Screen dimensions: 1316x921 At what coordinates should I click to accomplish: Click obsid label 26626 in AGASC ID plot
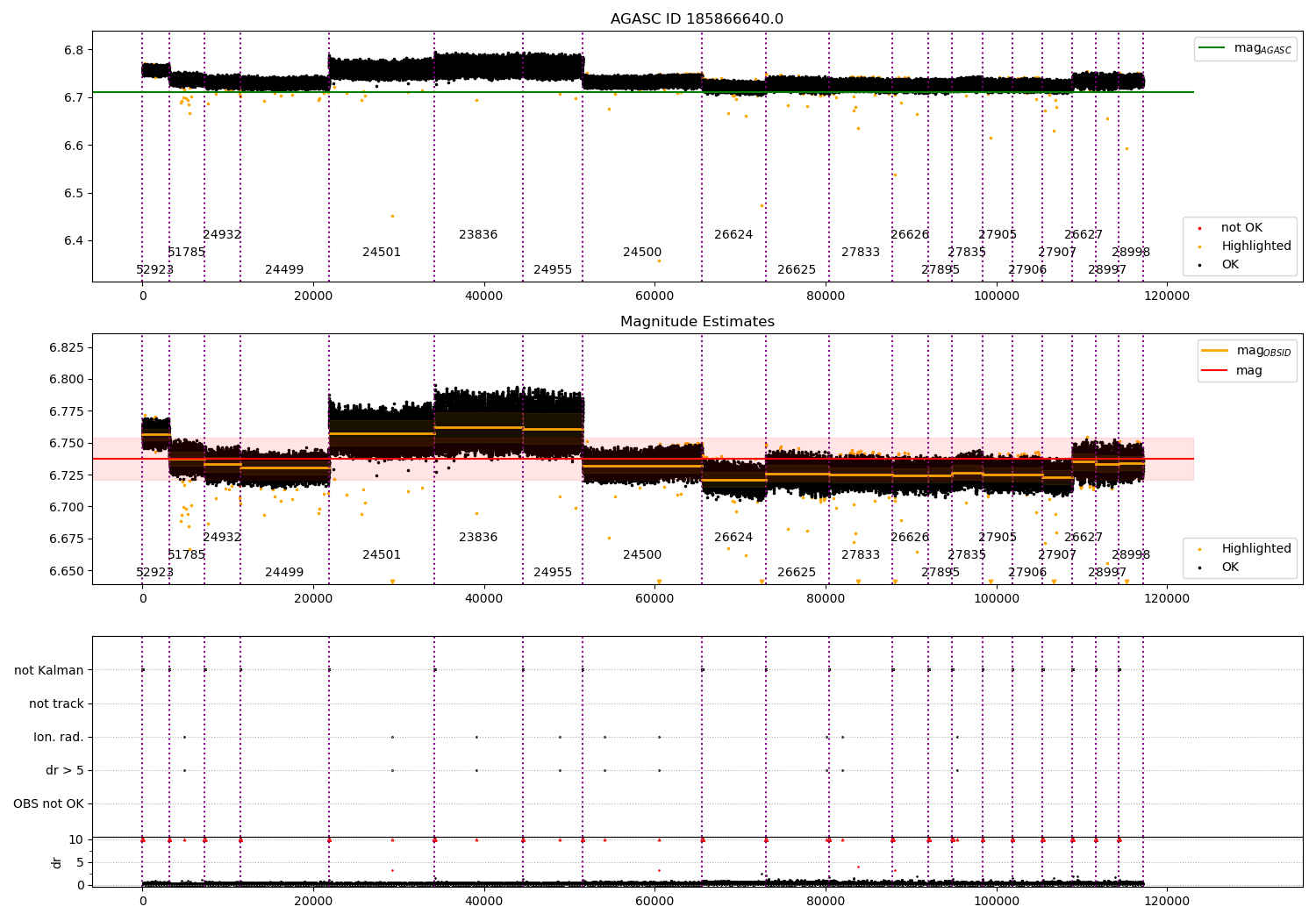910,235
